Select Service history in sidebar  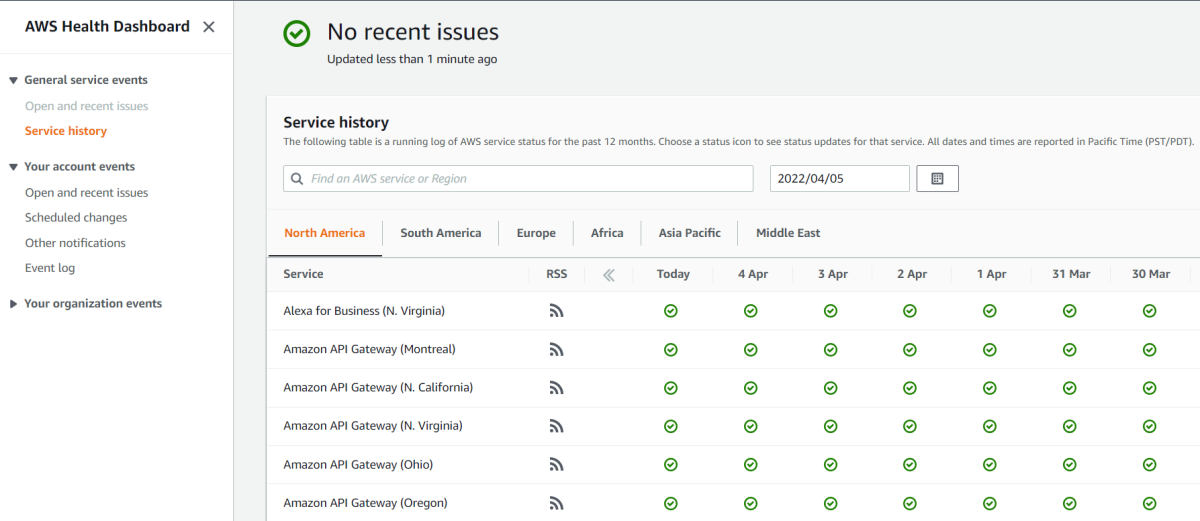pyautogui.click(x=66, y=131)
